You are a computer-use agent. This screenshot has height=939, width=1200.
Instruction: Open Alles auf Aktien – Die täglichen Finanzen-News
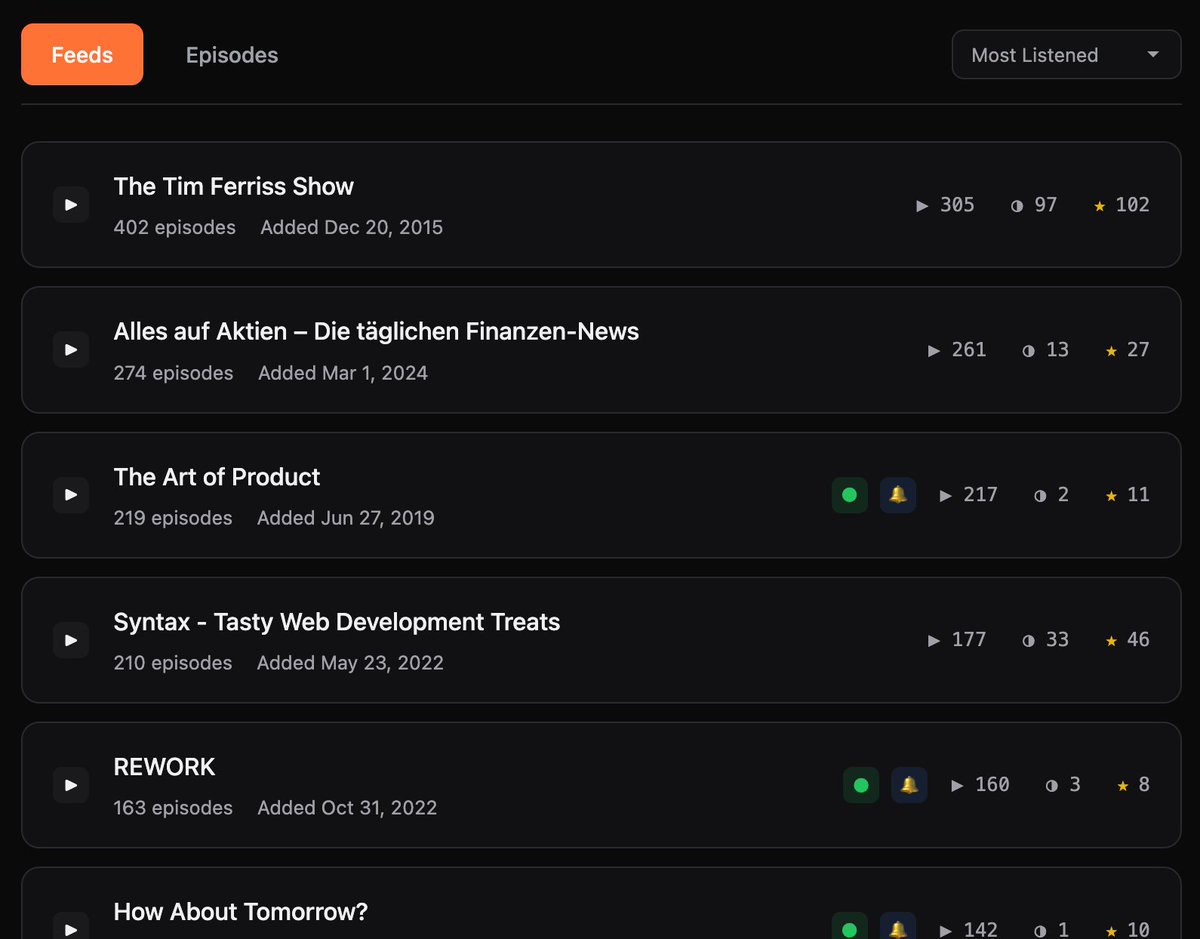tap(376, 332)
